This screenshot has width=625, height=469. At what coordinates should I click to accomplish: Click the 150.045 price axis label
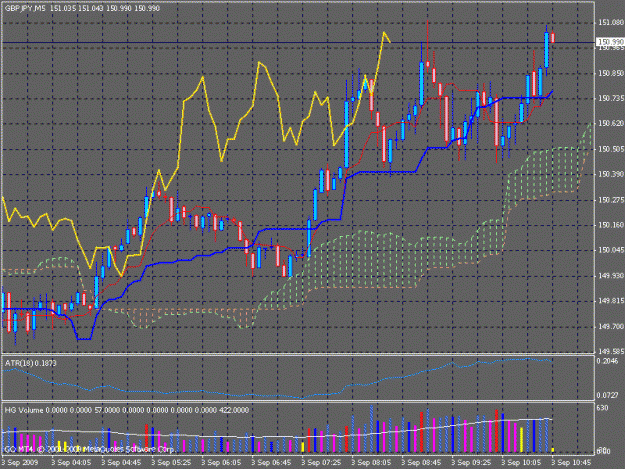click(611, 250)
